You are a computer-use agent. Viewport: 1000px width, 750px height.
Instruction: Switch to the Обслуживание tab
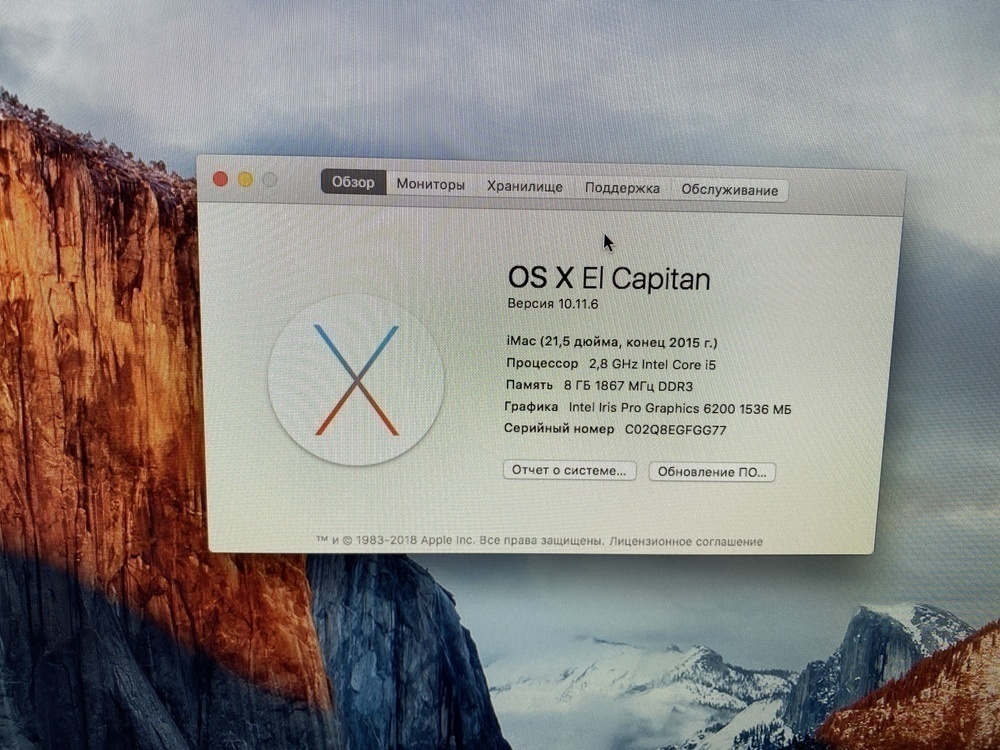[730, 190]
